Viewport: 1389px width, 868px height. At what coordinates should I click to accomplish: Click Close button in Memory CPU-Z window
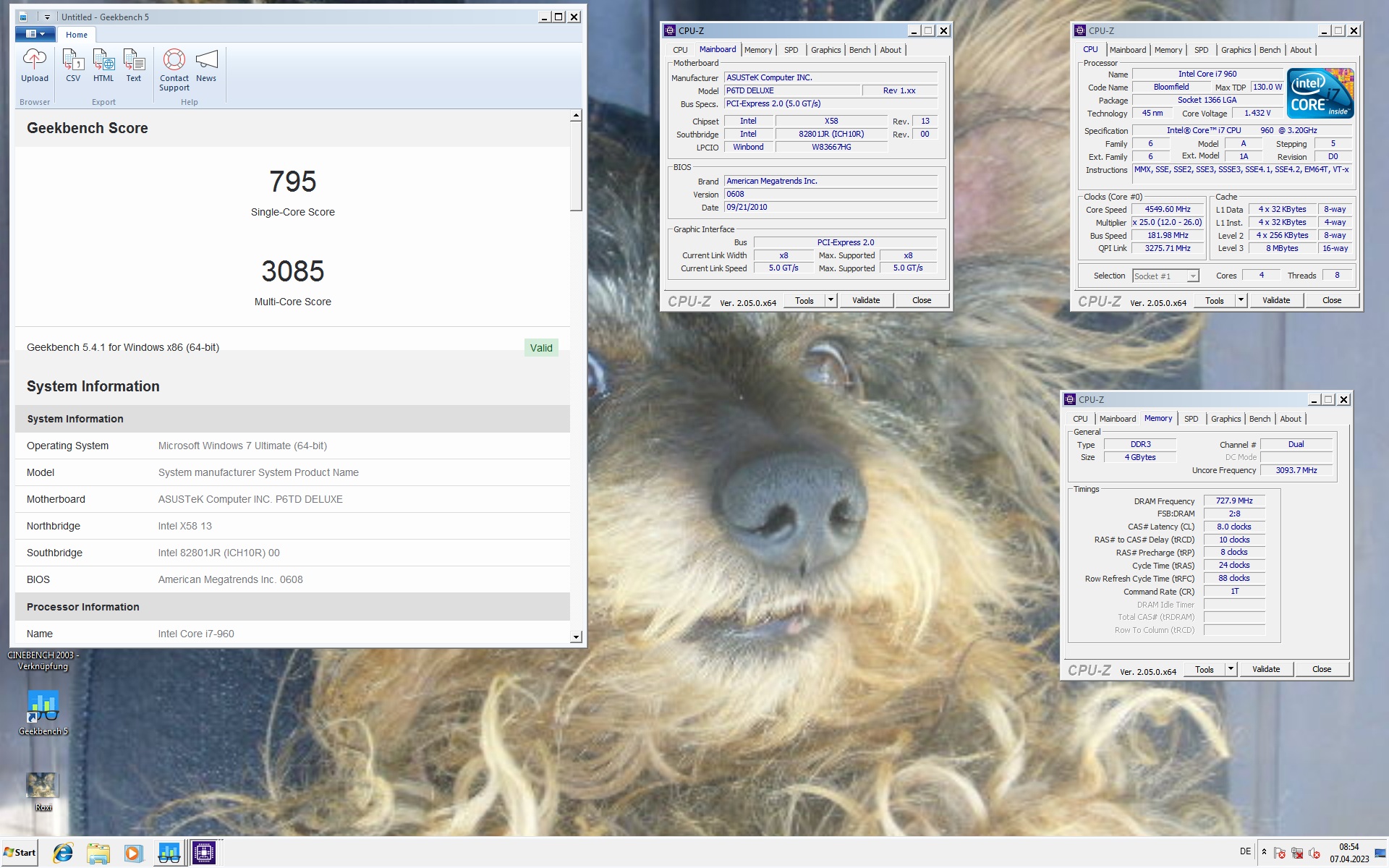(1322, 669)
